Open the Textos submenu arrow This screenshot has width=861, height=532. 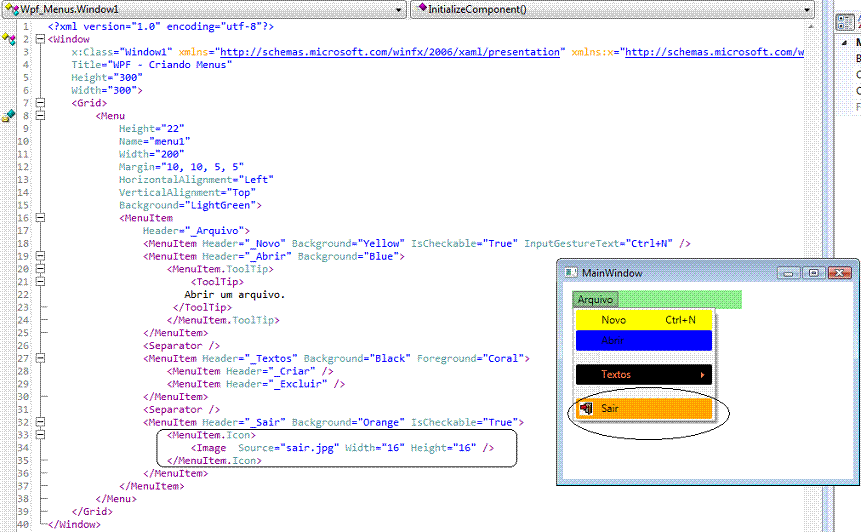704,375
